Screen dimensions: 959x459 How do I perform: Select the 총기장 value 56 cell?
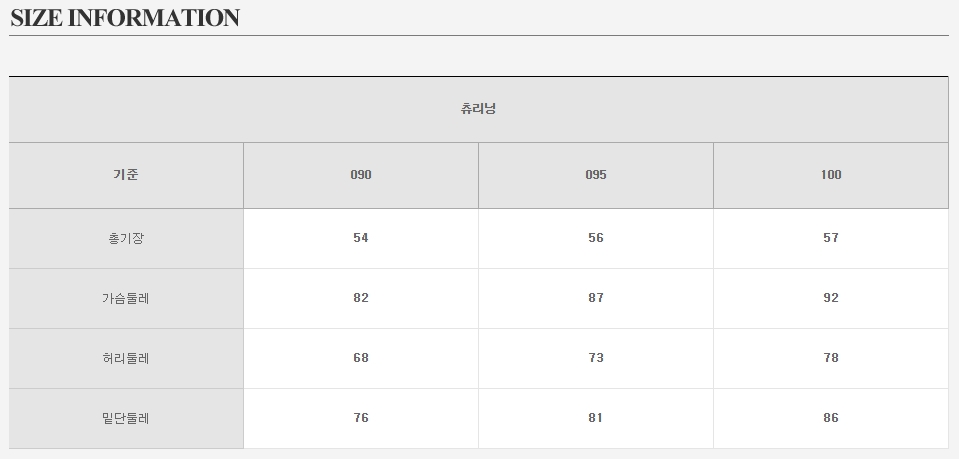tap(596, 238)
